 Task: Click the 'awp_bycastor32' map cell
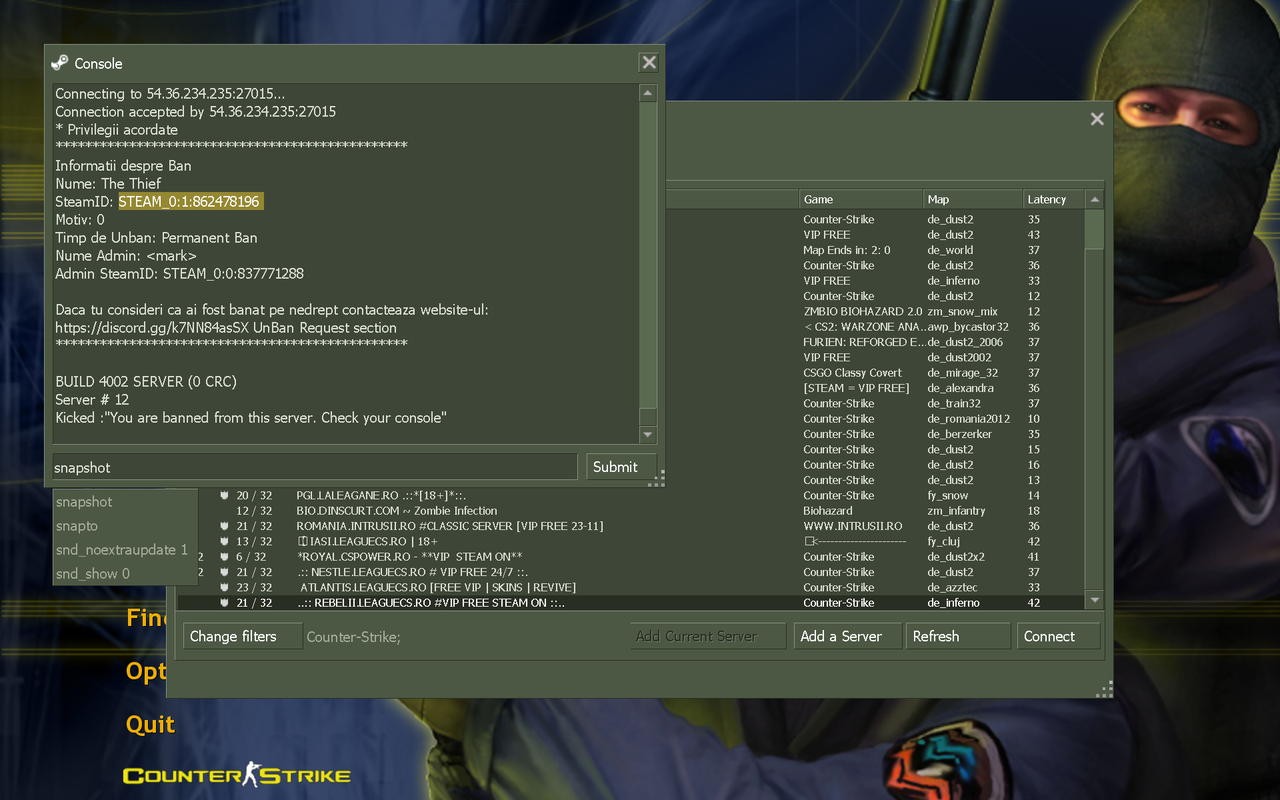pos(967,327)
